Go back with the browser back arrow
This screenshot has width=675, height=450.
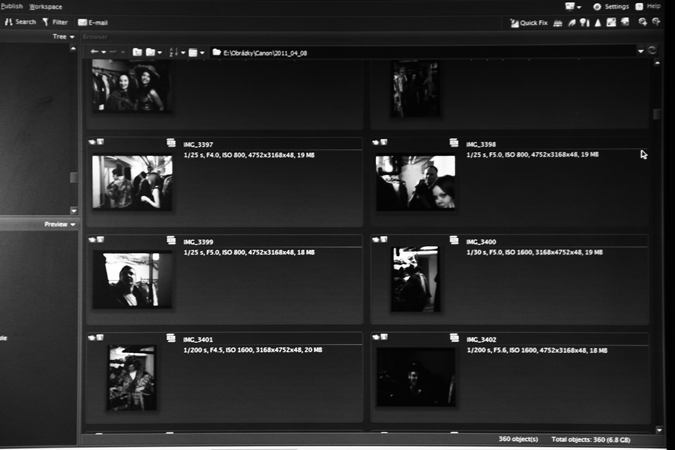94,52
